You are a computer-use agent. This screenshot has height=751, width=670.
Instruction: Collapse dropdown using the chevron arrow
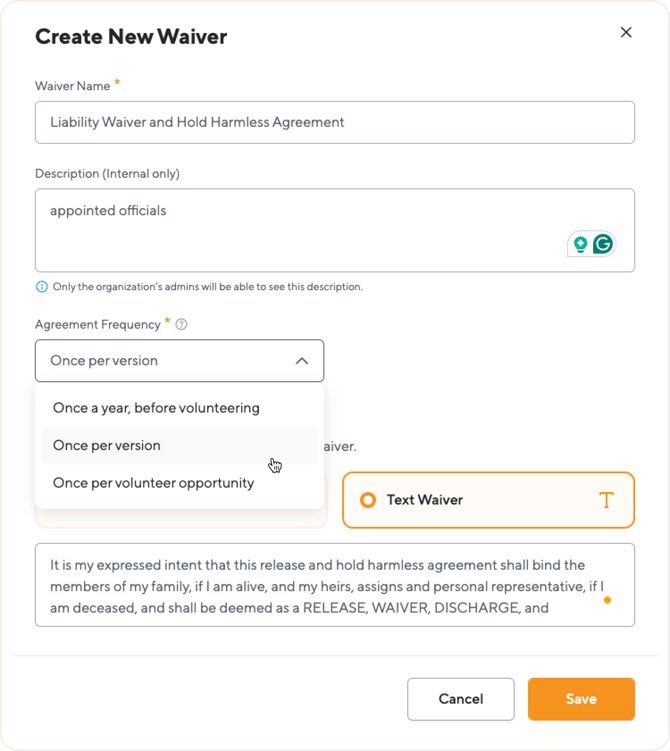tap(302, 361)
